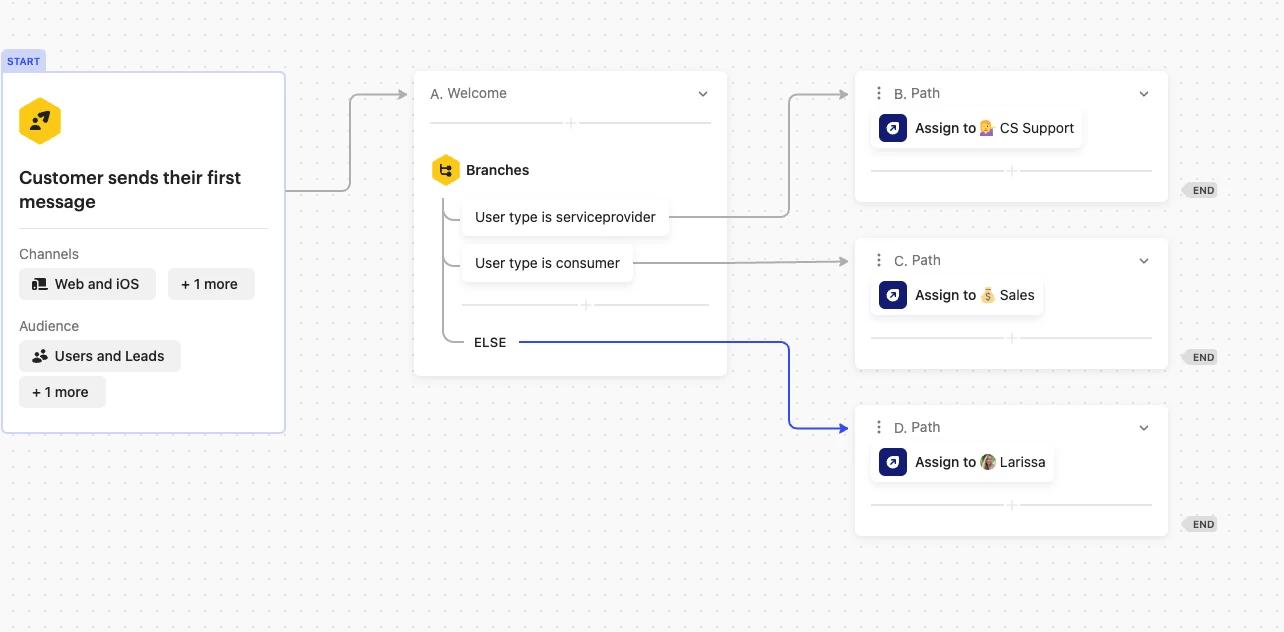Viewport: 1284px width, 632px height.
Task: Click the A. Welcome block title
Action: [468, 93]
